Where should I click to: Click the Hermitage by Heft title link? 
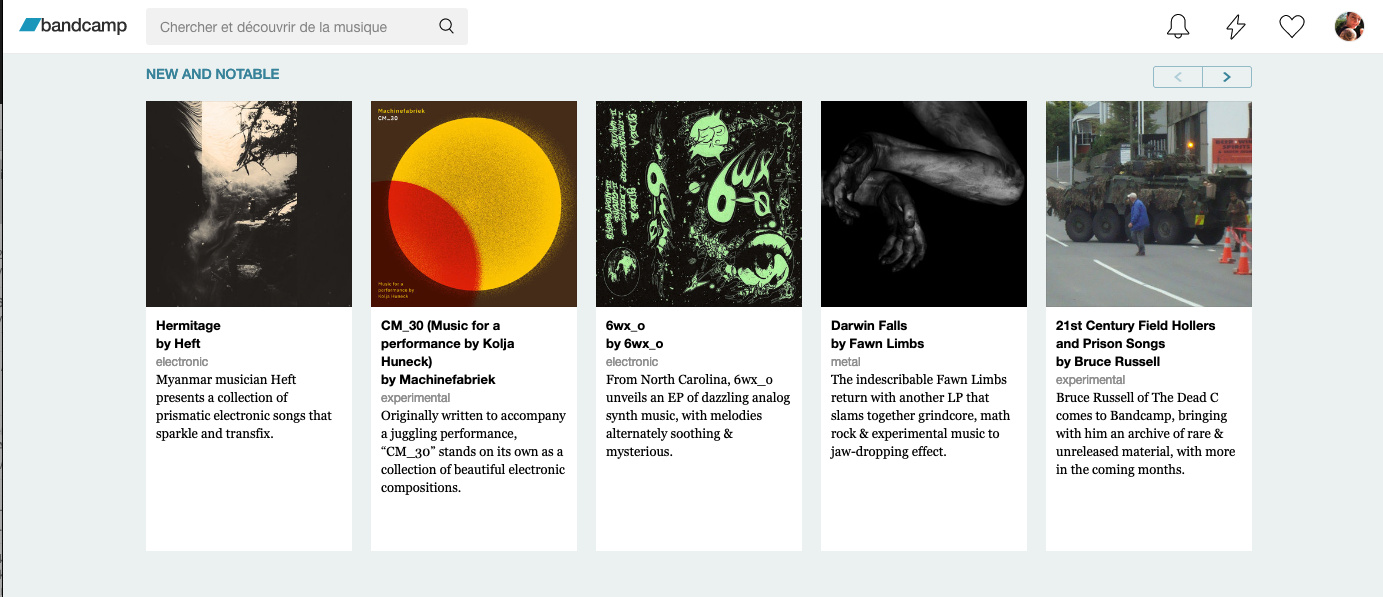point(188,326)
